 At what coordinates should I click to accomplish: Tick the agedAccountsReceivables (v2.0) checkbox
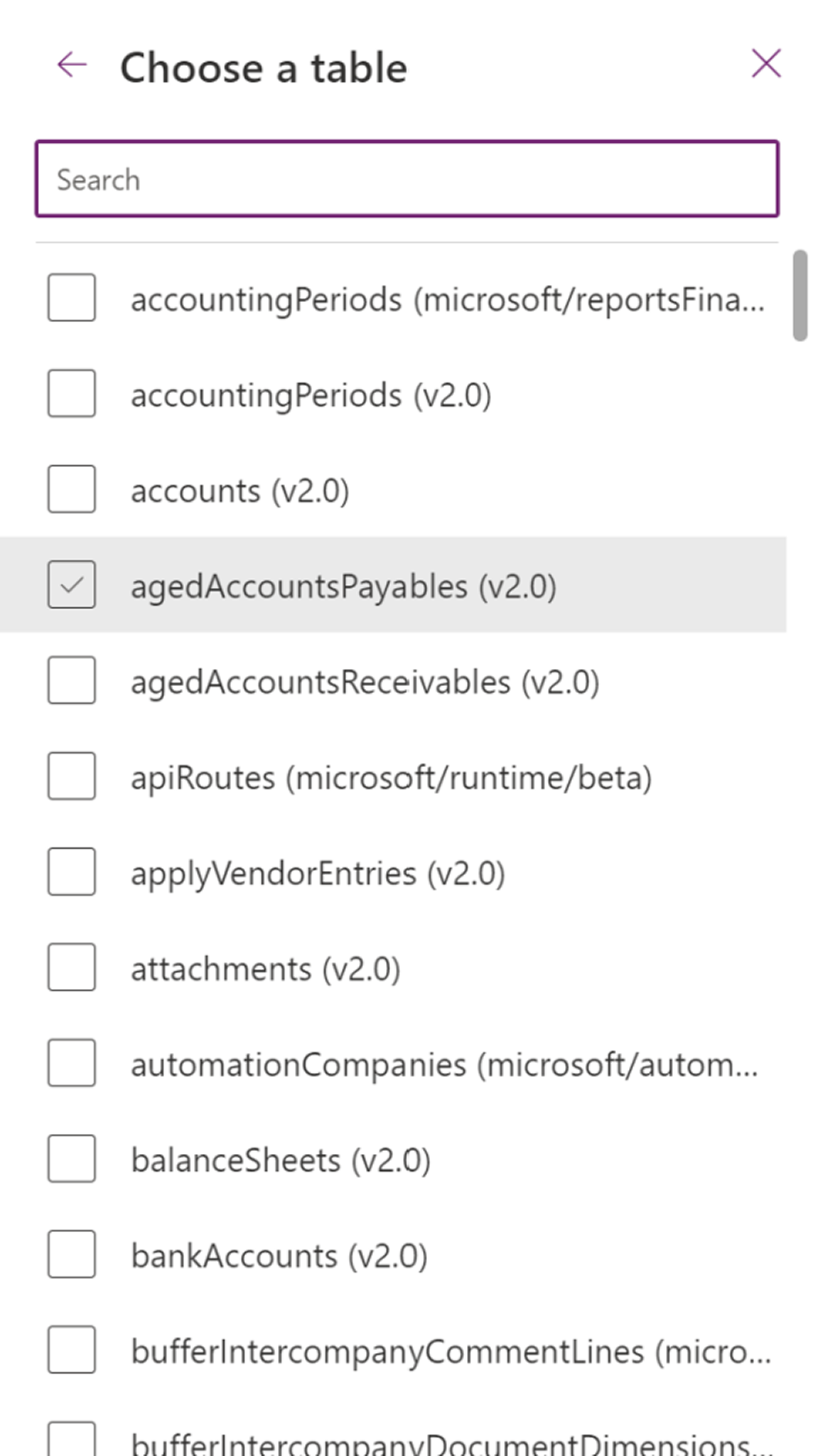(x=72, y=680)
